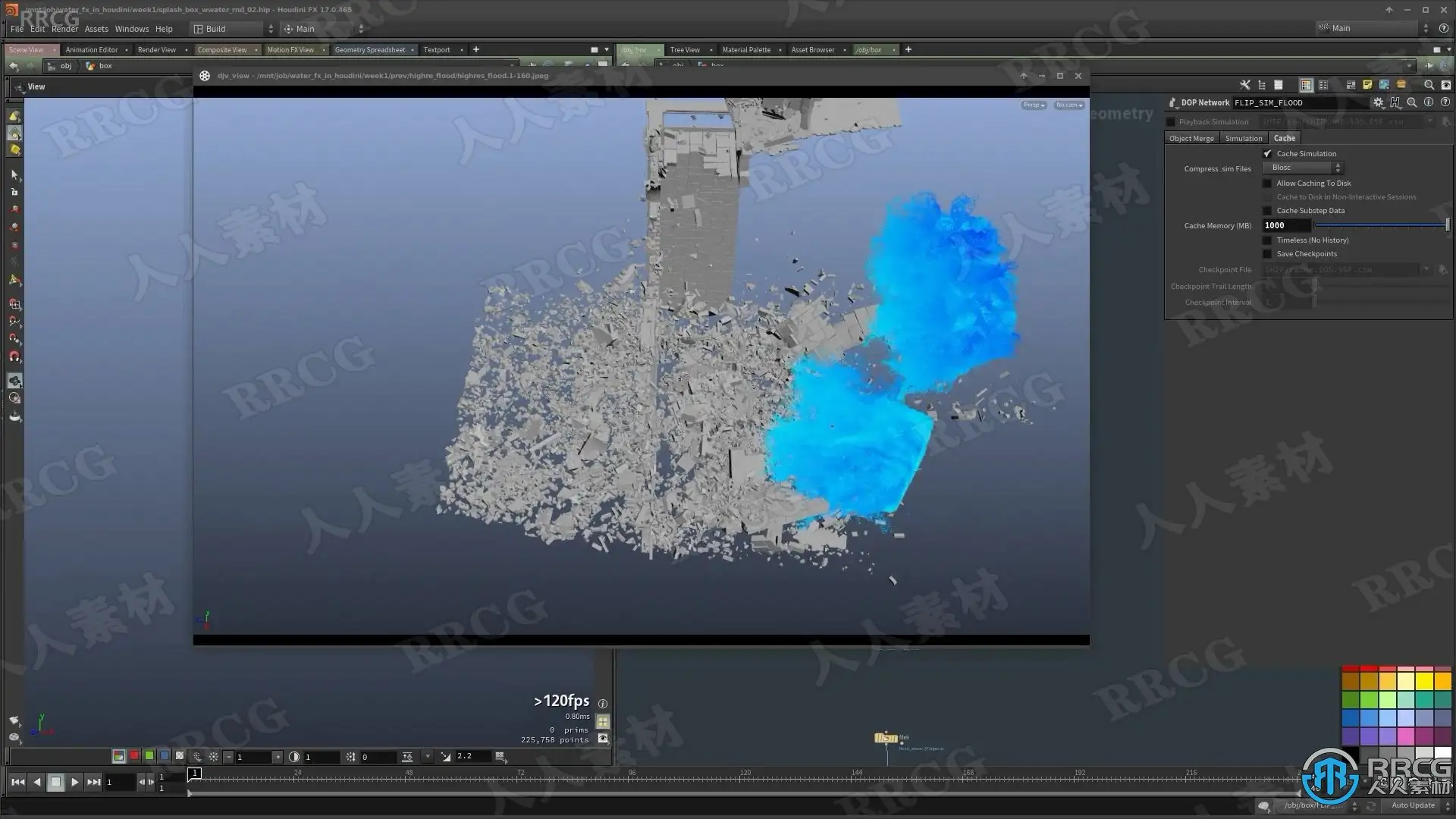Open the Render menu

tap(64, 29)
